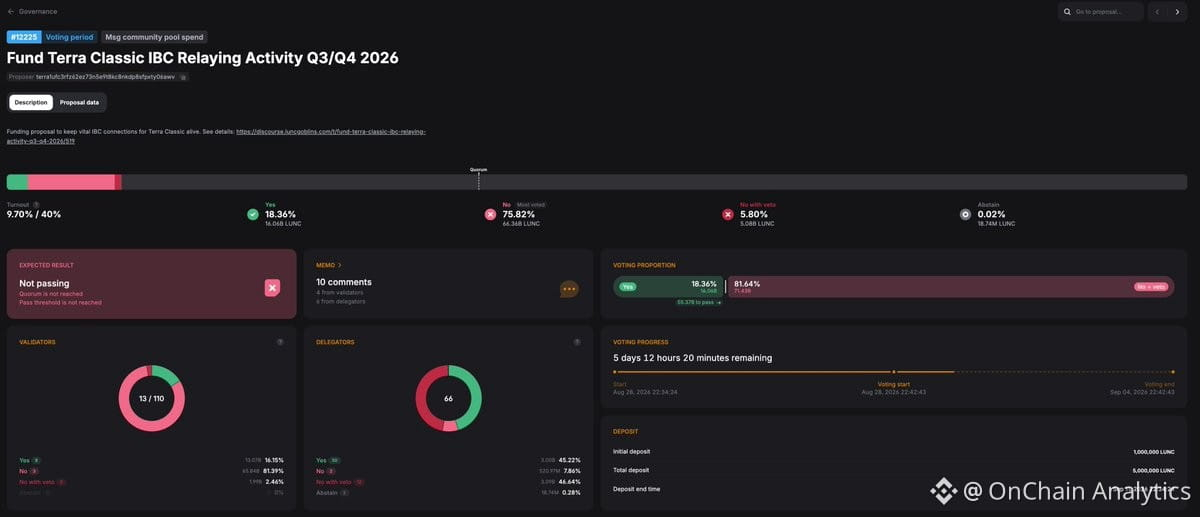Click the No with veto cross icon
1200x517 pixels.
click(728, 214)
